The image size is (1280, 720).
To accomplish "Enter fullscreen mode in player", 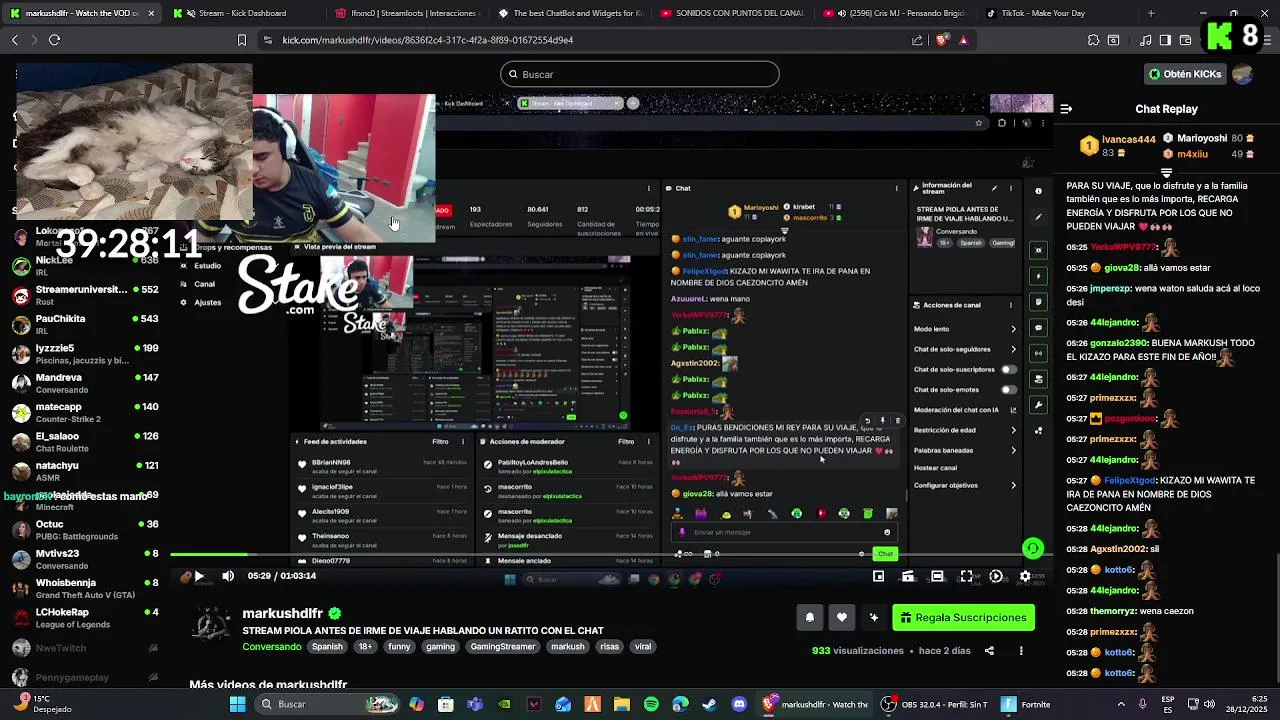I will pyautogui.click(x=966, y=576).
